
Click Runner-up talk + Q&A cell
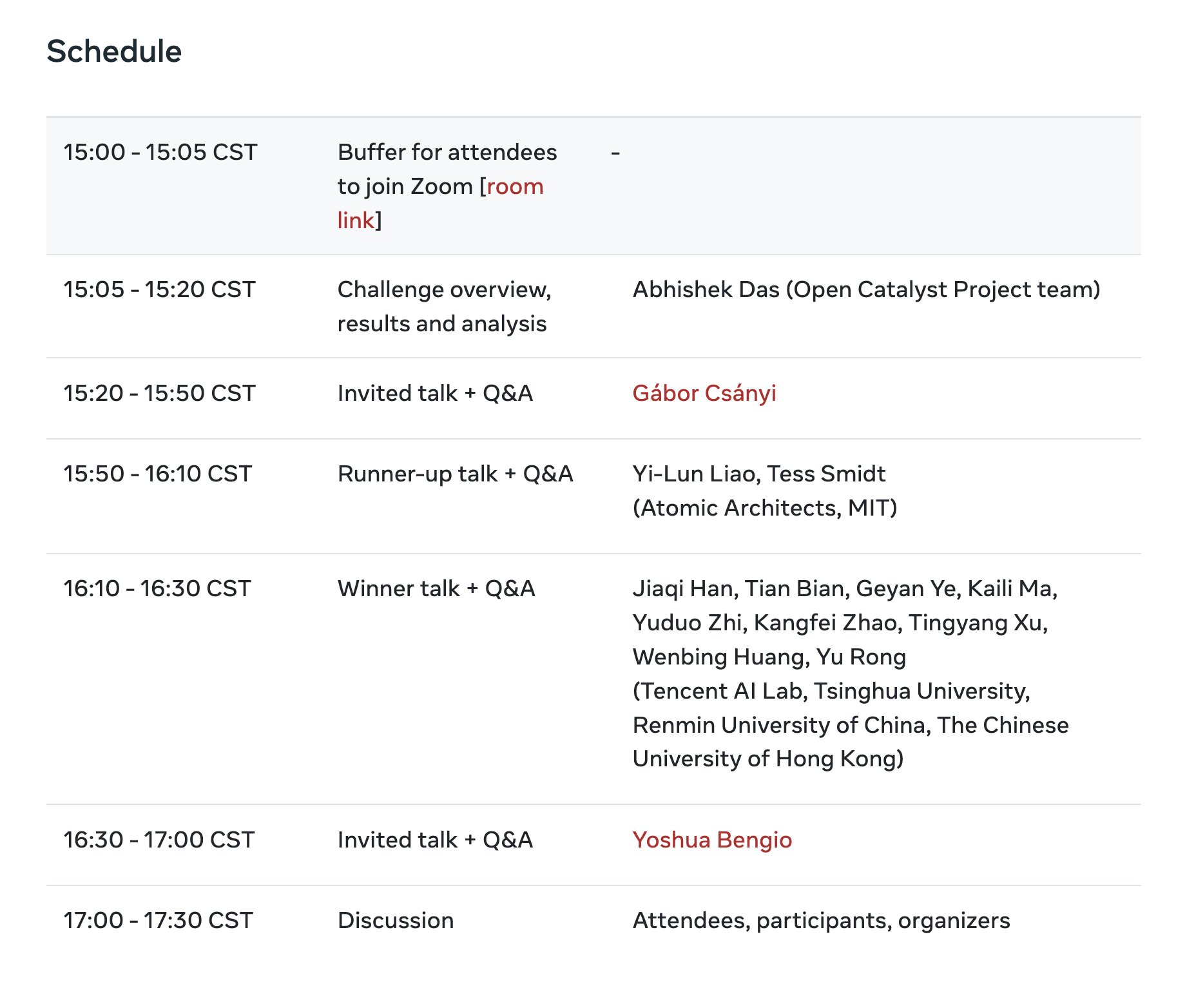pyautogui.click(x=456, y=474)
